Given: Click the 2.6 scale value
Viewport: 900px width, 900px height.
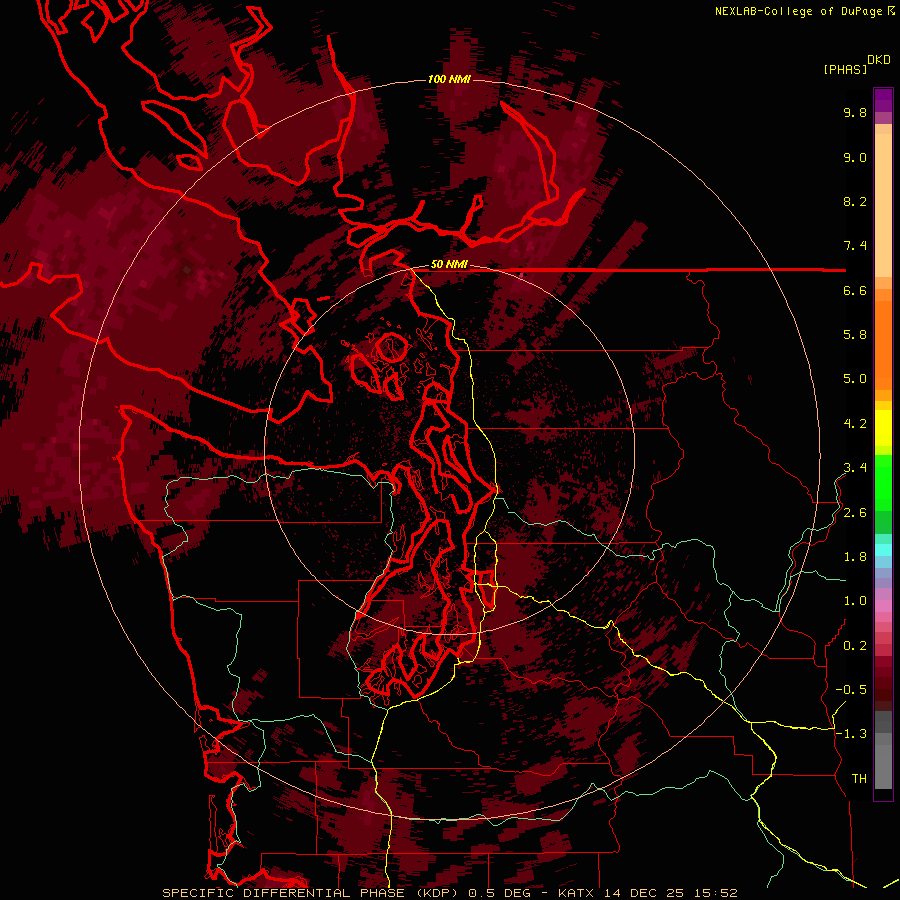Looking at the screenshot, I should pyautogui.click(x=855, y=513).
